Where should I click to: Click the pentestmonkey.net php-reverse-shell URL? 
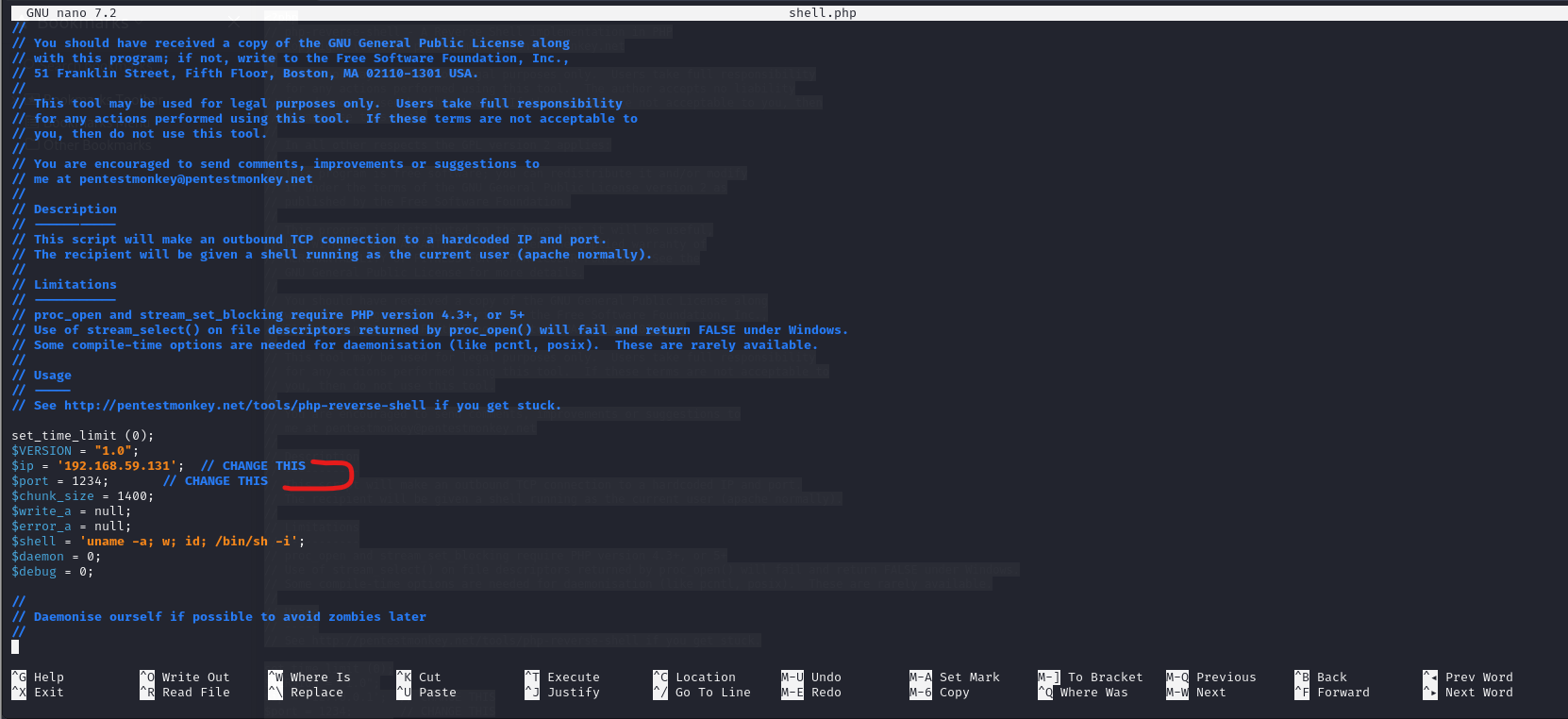[x=245, y=406]
